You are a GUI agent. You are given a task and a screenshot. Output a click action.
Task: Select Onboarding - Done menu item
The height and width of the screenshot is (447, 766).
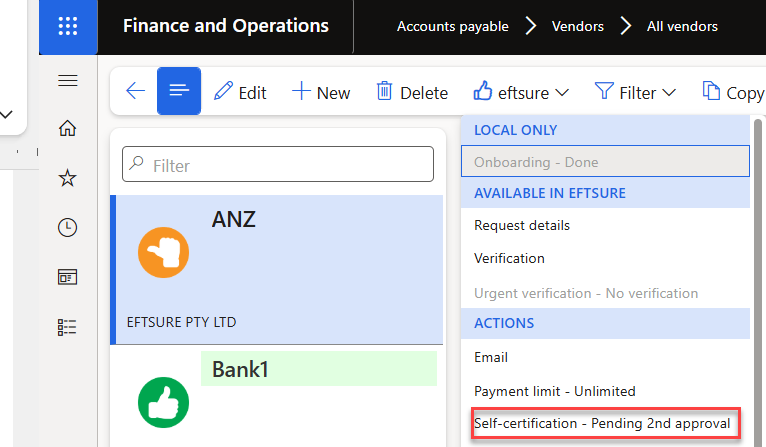coord(605,162)
